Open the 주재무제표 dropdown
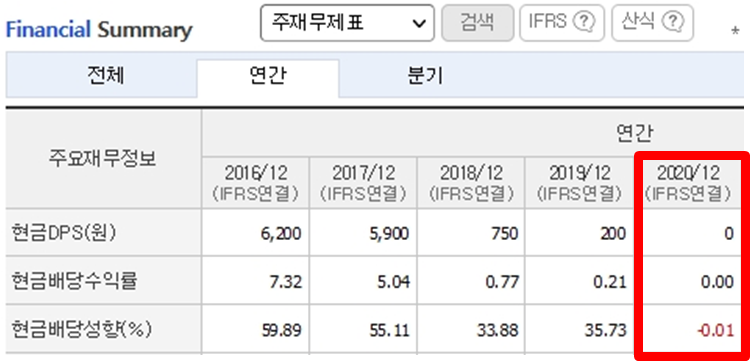This screenshot has height=362, width=751. tap(347, 23)
